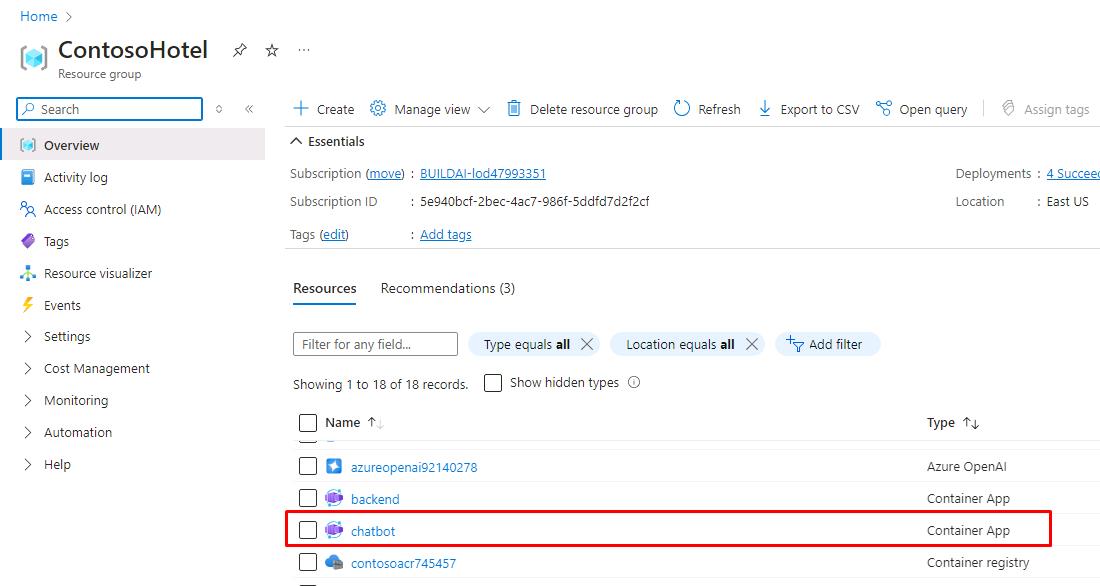Switch to the Resources tab
Screen dimensions: 1100x586
[325, 288]
